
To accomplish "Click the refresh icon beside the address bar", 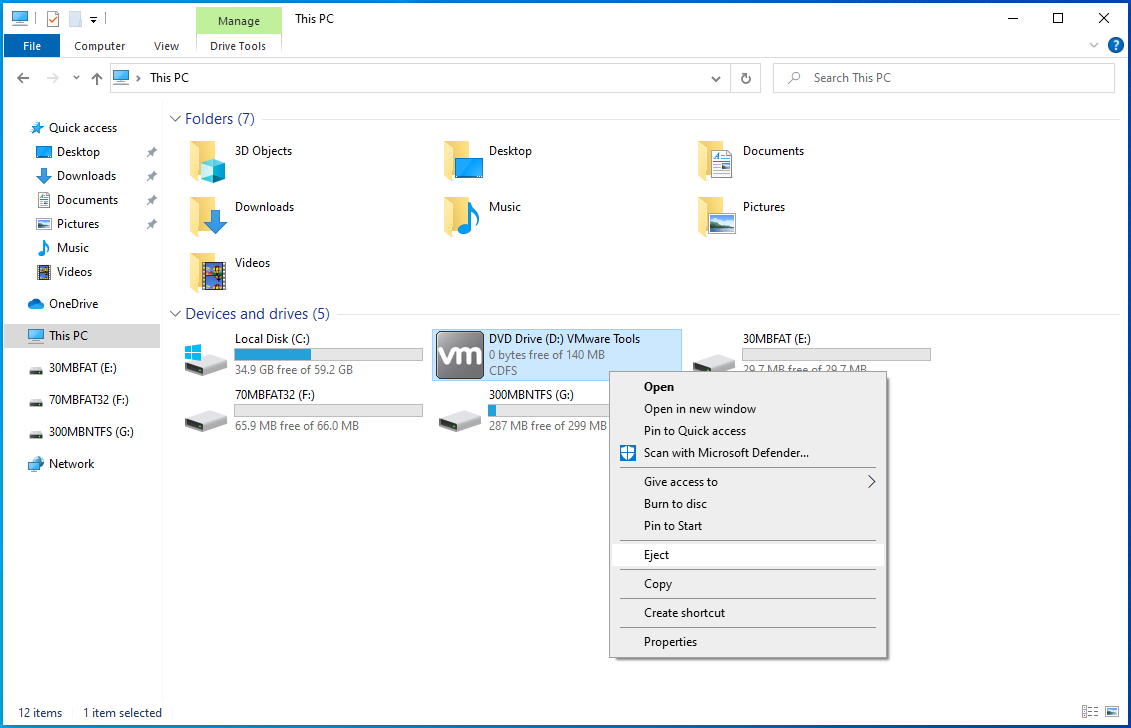I will coord(746,77).
